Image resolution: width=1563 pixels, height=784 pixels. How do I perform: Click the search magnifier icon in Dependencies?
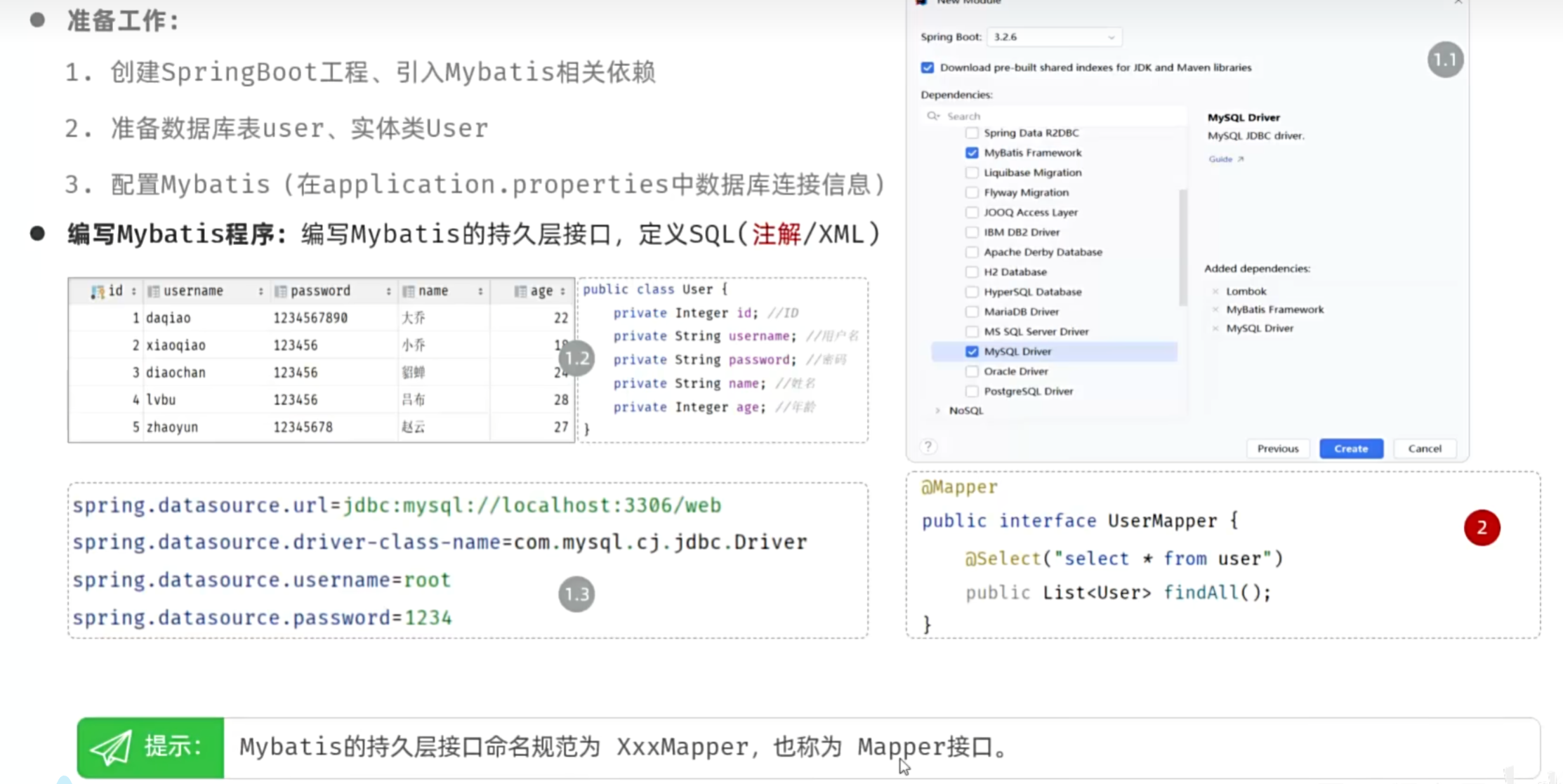pyautogui.click(x=932, y=116)
